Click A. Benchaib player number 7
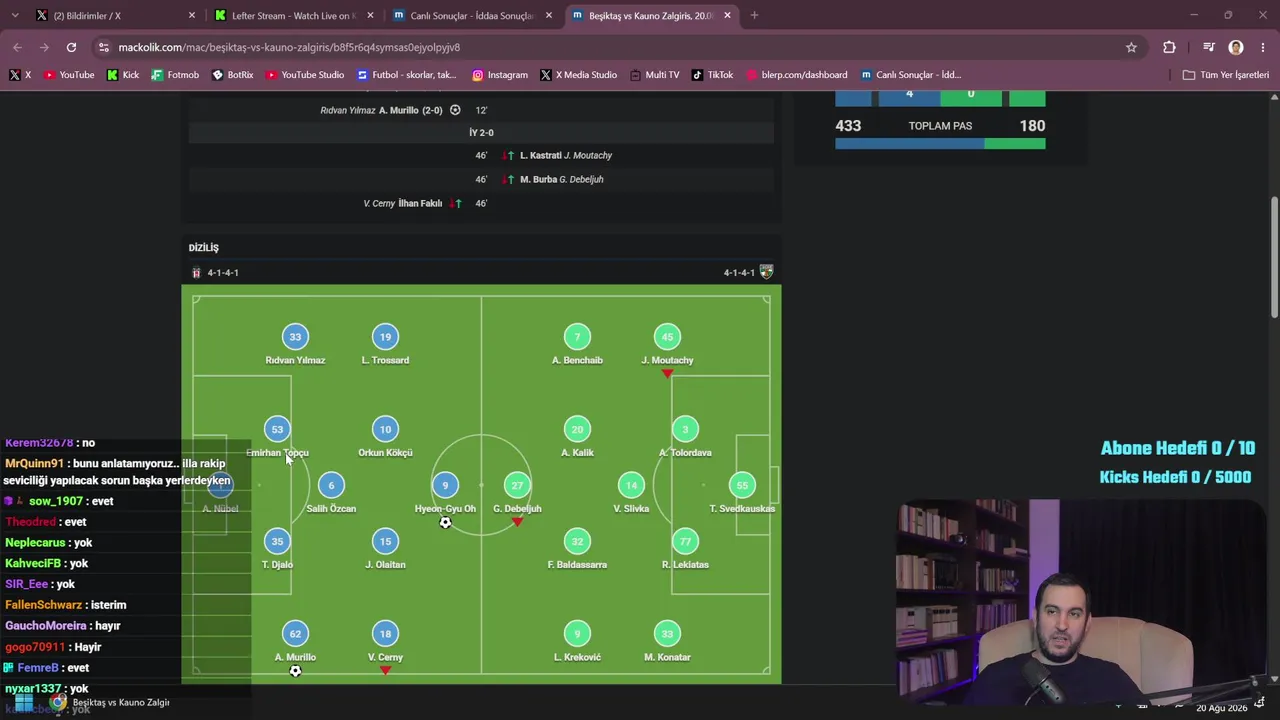Screen dimensions: 1280x720 (577, 337)
